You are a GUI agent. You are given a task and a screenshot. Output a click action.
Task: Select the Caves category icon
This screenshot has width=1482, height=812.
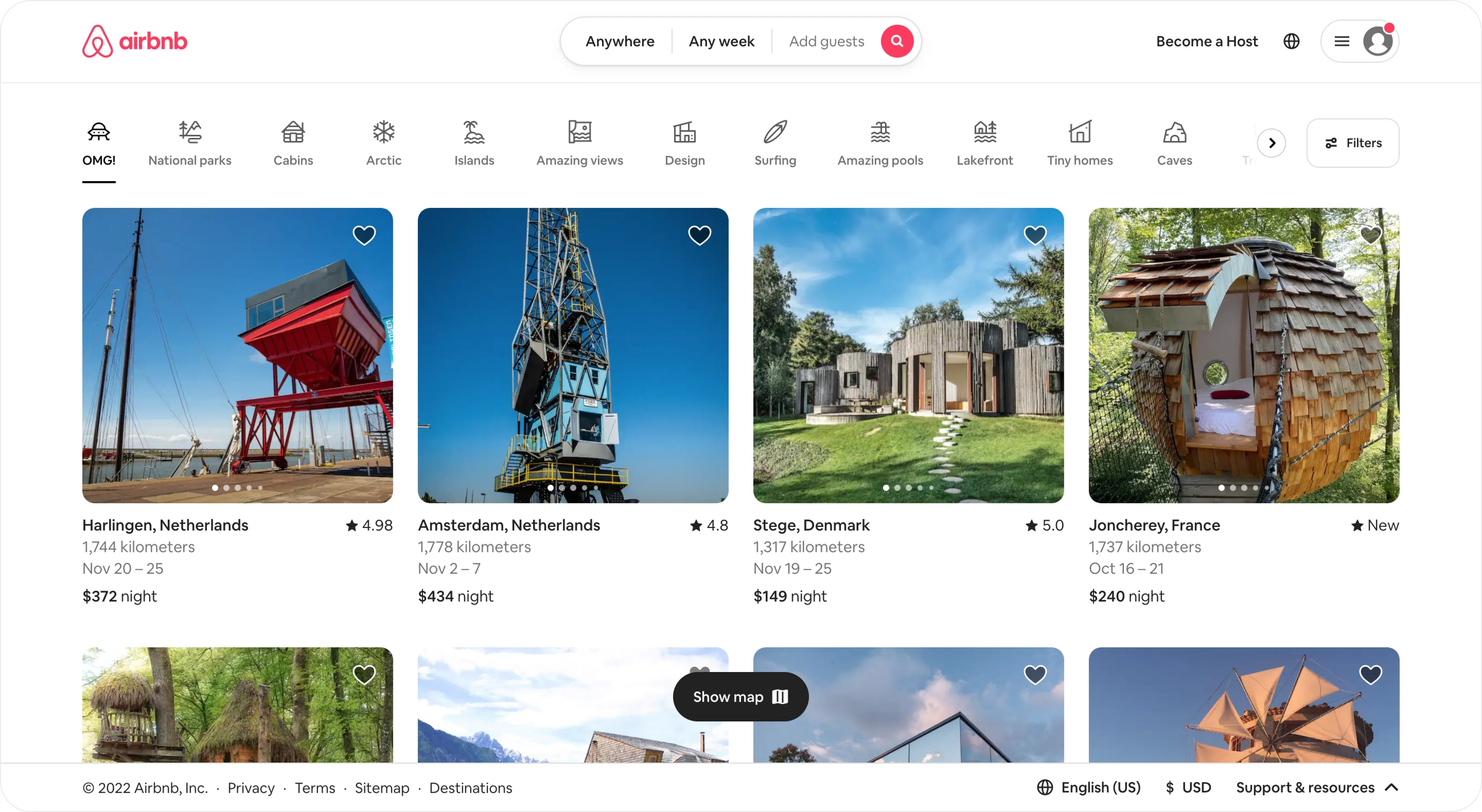click(1175, 133)
